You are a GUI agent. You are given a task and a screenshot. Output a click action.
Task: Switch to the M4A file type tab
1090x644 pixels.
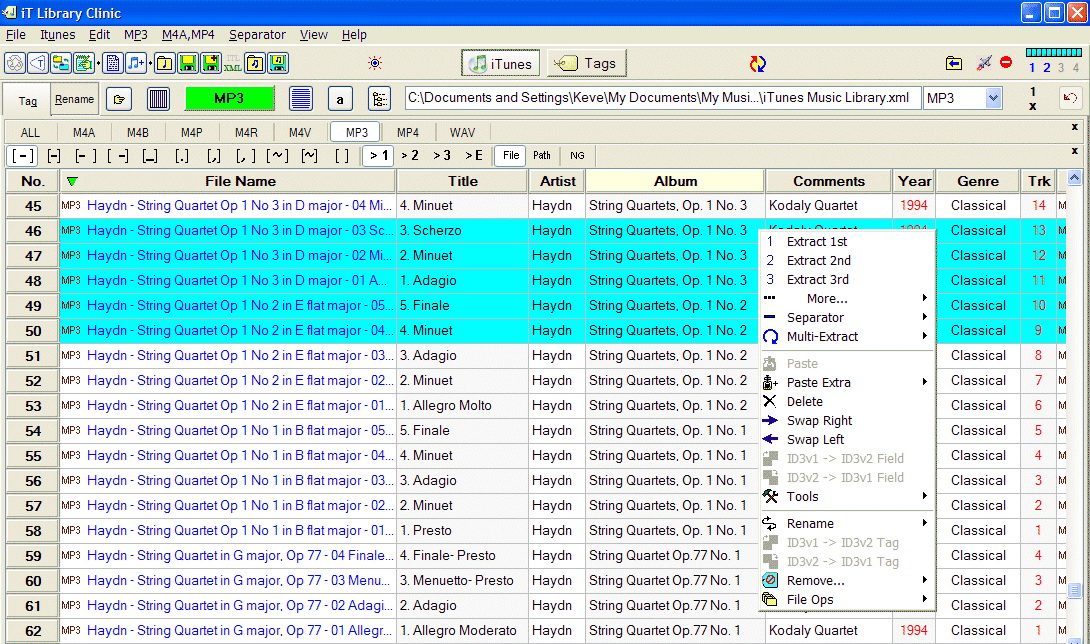click(x=84, y=133)
